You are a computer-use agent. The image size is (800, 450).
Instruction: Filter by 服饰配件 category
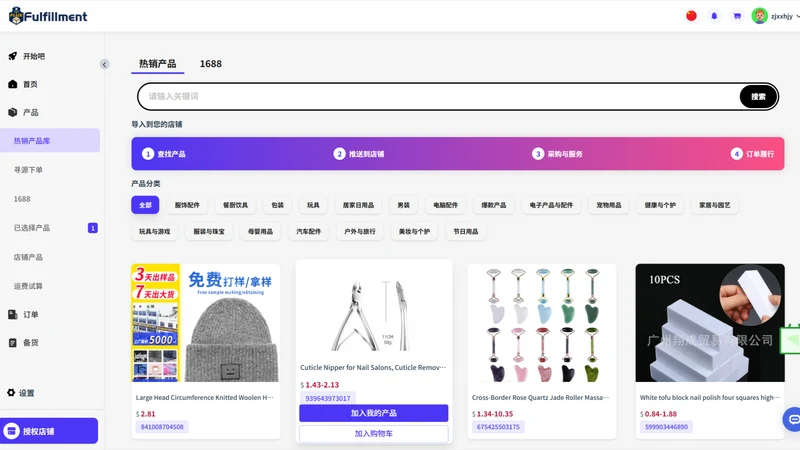coord(187,205)
